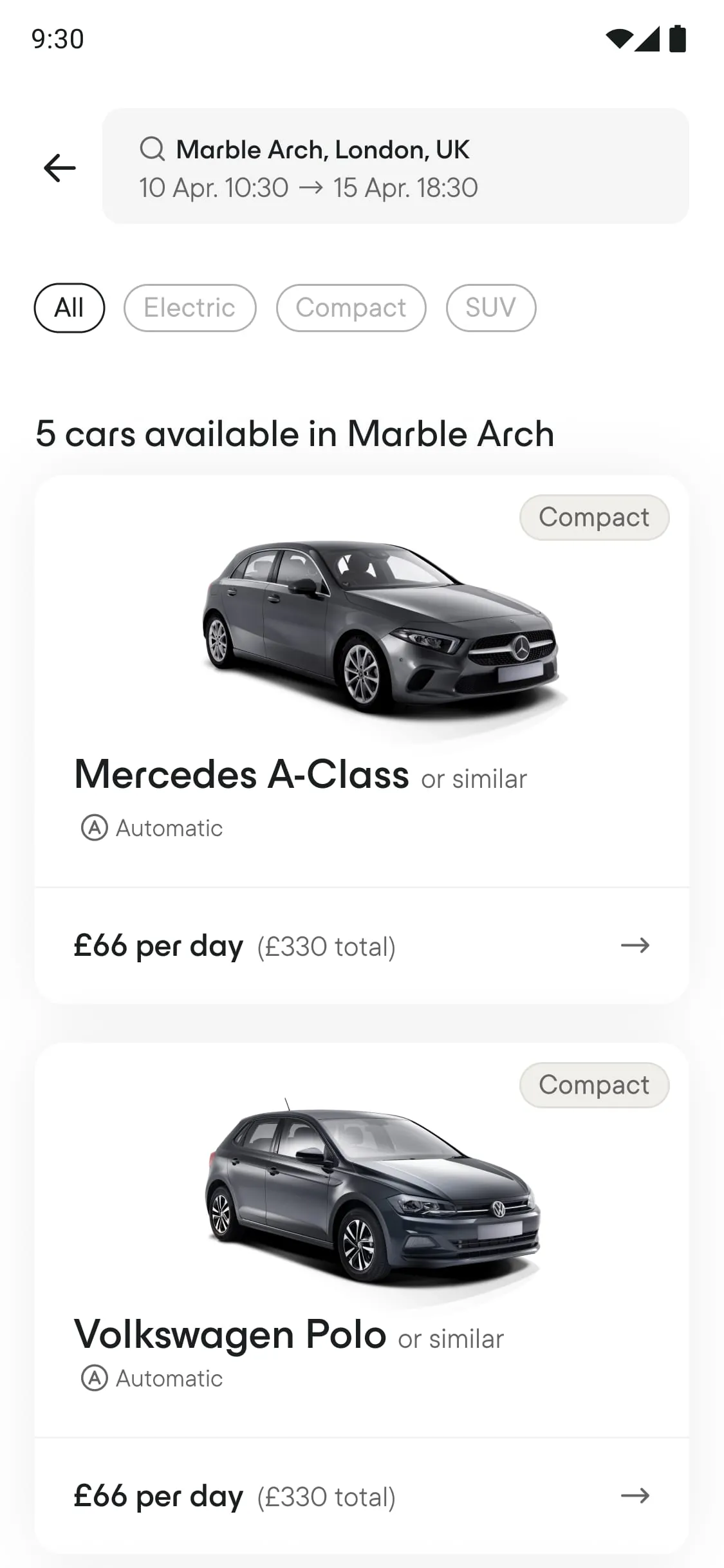This screenshot has height=1568, width=724.
Task: Tap the back arrow icon
Action: click(x=60, y=168)
